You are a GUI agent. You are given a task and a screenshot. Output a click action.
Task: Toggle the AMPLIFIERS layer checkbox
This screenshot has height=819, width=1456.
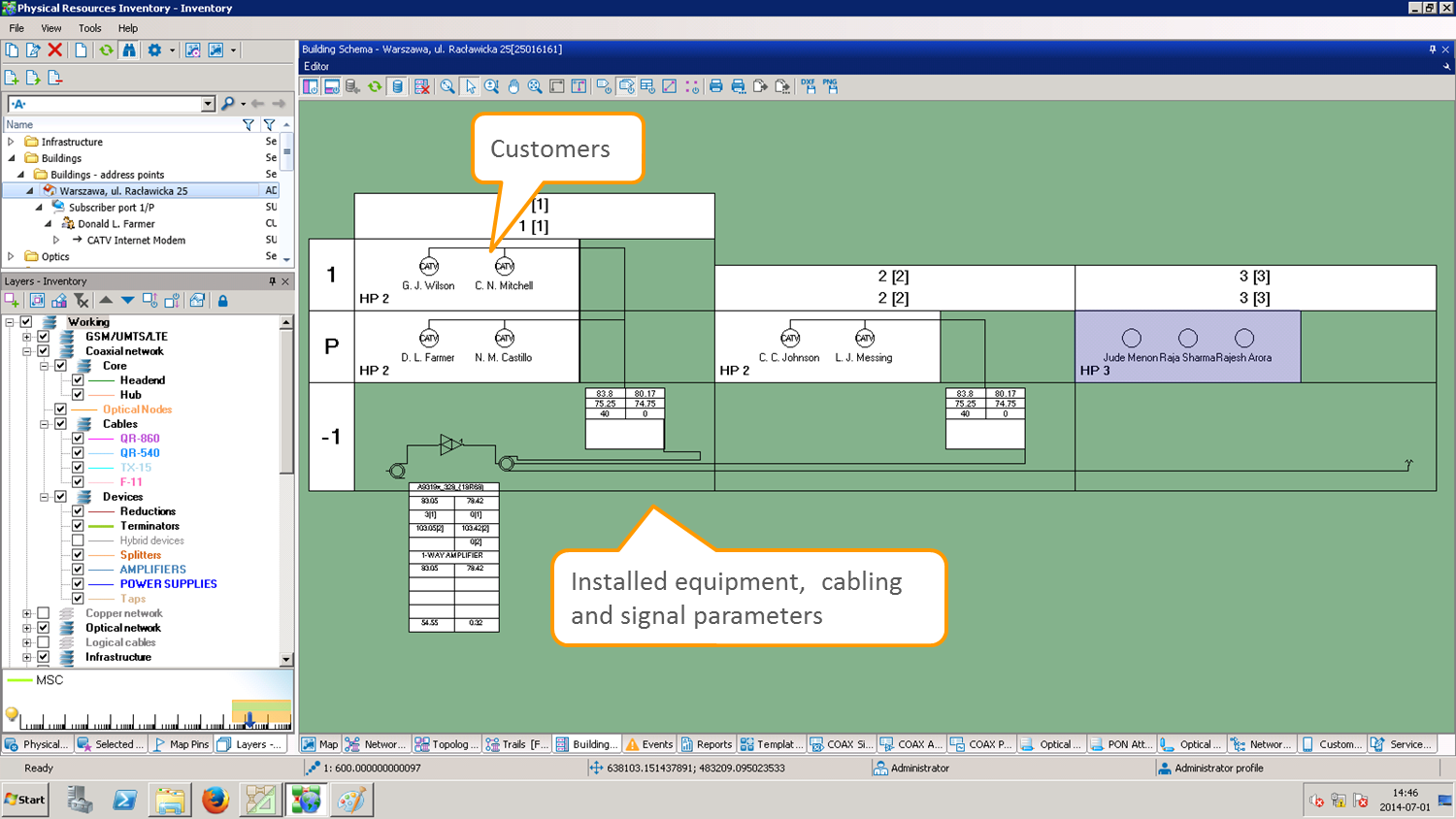click(x=78, y=570)
